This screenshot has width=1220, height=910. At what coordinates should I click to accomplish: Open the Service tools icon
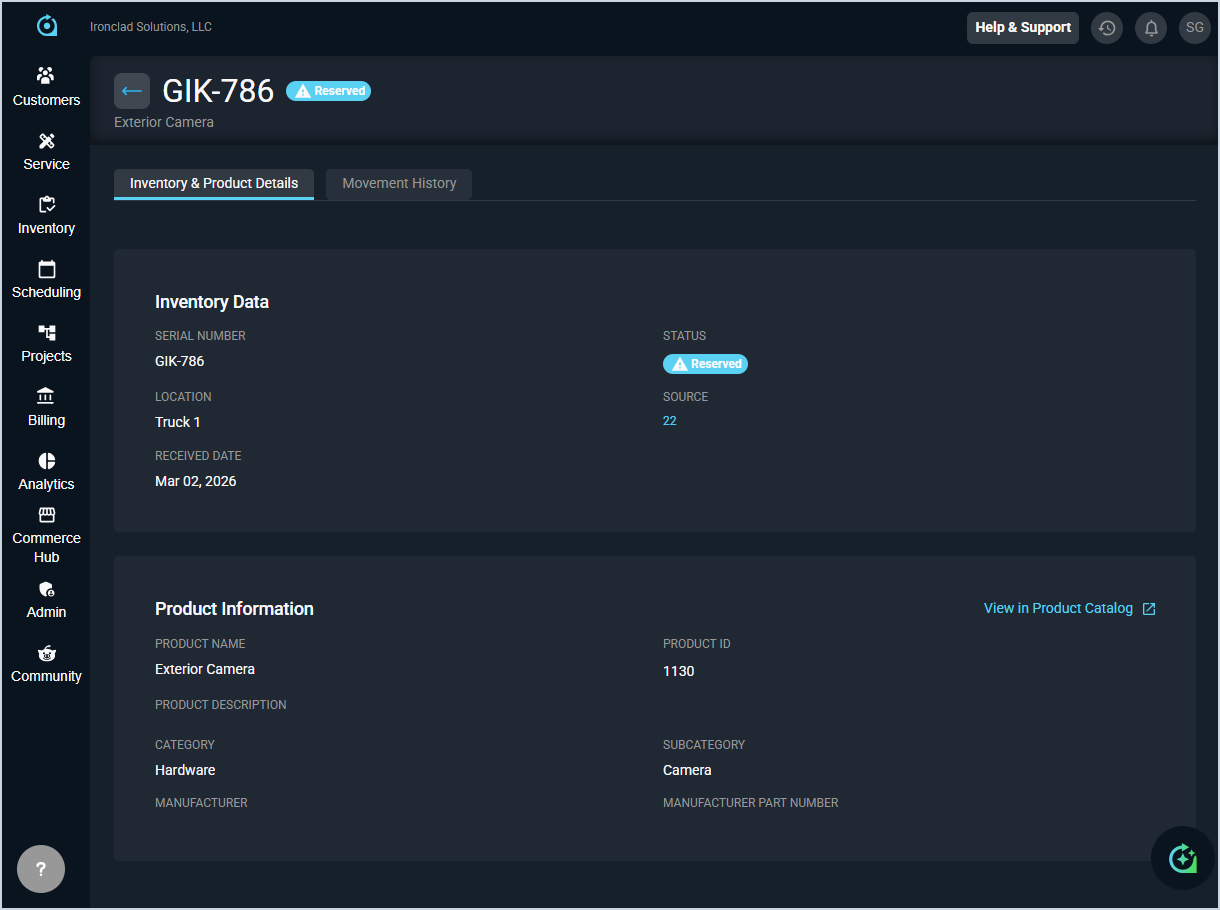46,140
